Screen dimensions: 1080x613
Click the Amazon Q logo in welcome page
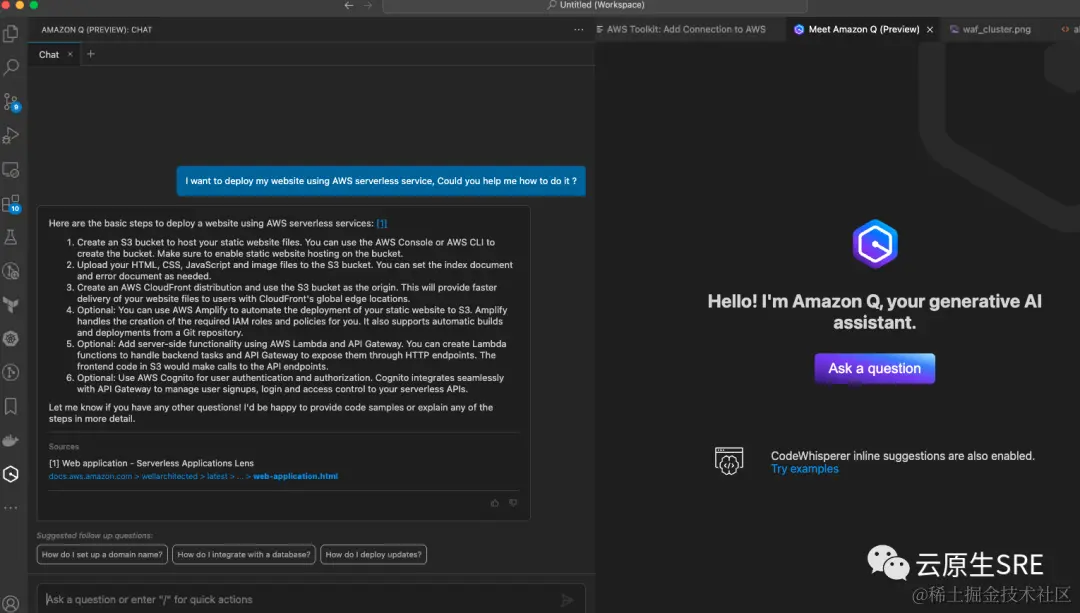click(x=875, y=244)
